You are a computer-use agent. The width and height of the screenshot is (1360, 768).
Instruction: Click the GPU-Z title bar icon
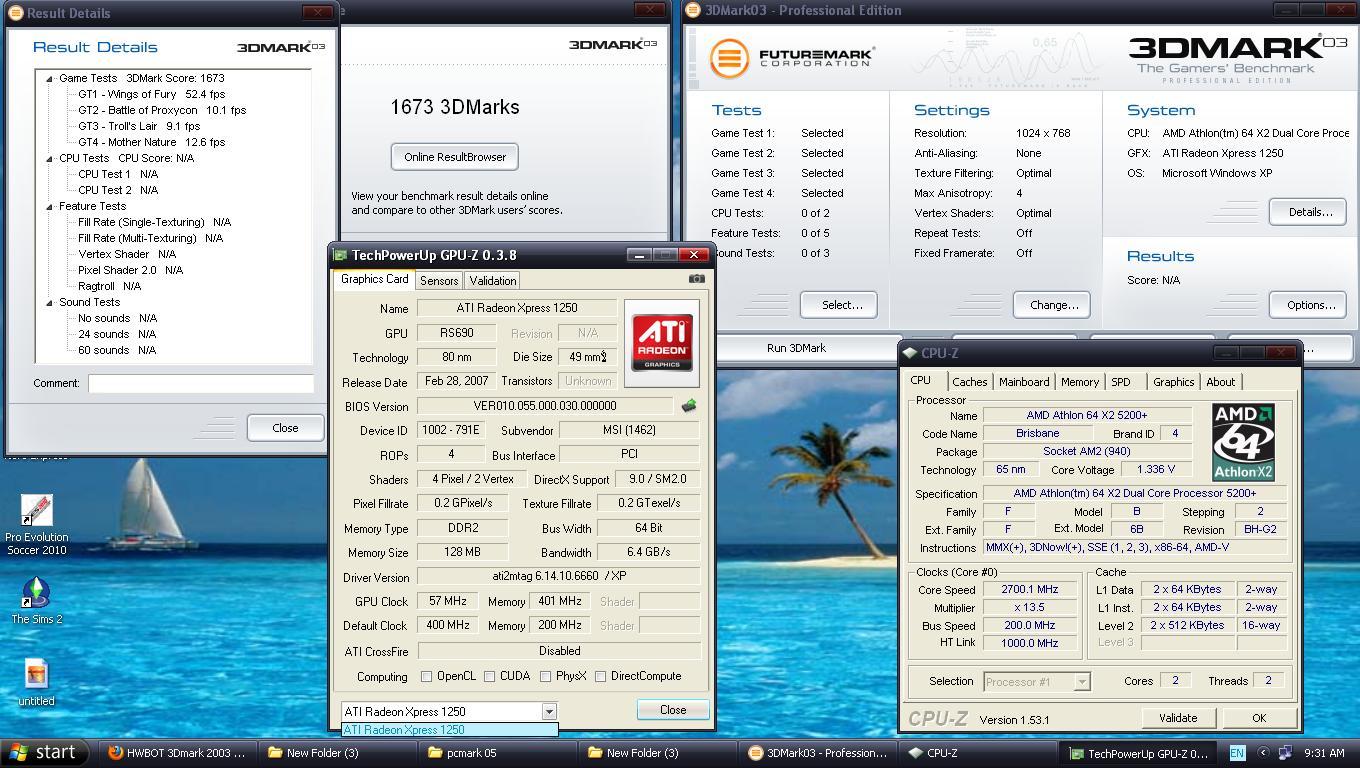(340, 255)
